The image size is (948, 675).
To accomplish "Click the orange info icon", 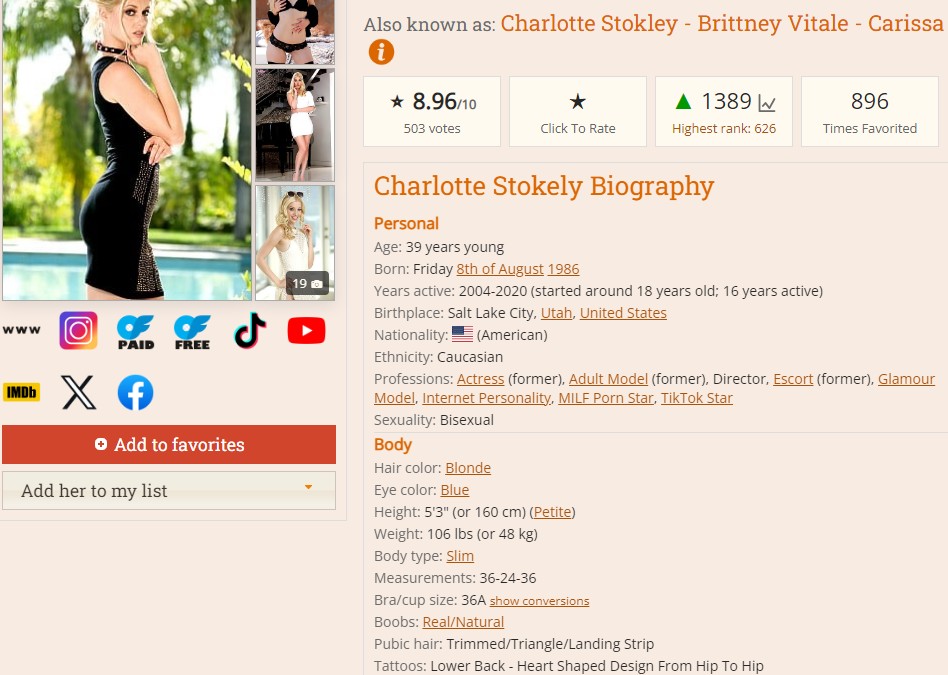I will (381, 52).
